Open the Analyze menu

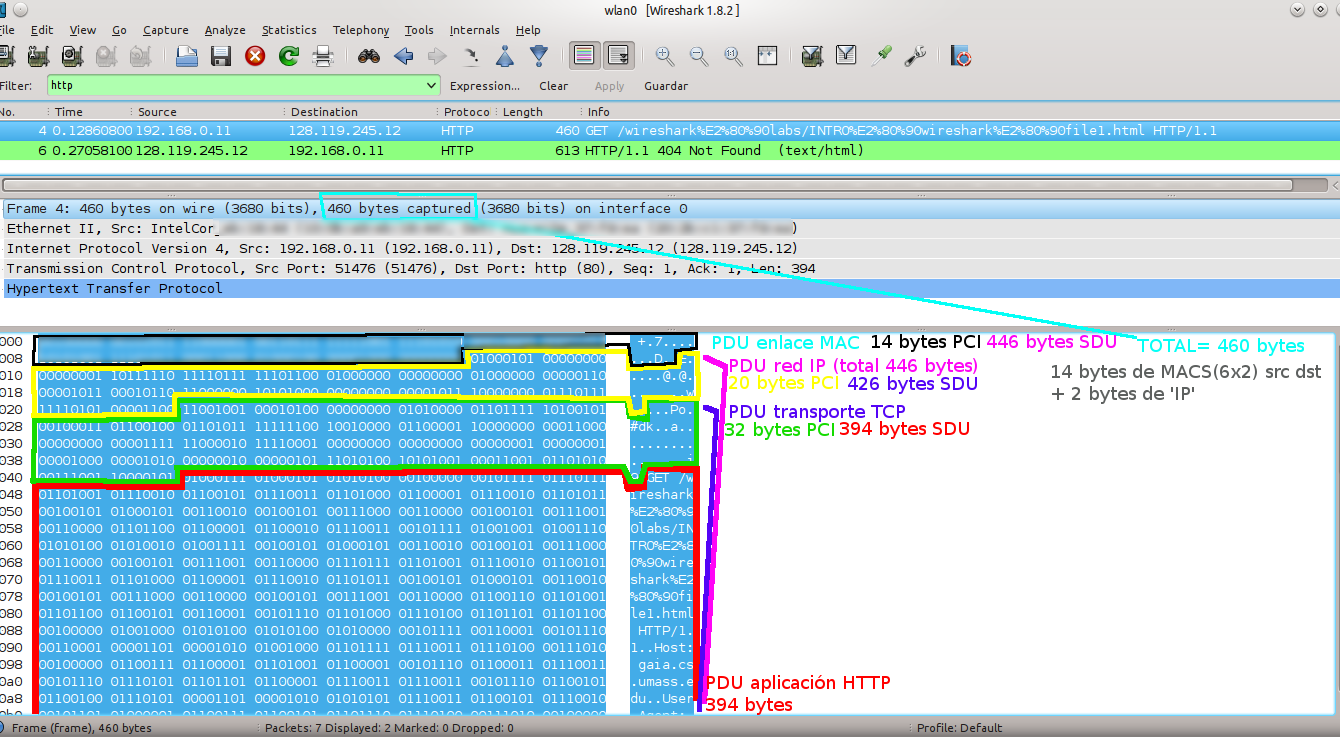225,30
